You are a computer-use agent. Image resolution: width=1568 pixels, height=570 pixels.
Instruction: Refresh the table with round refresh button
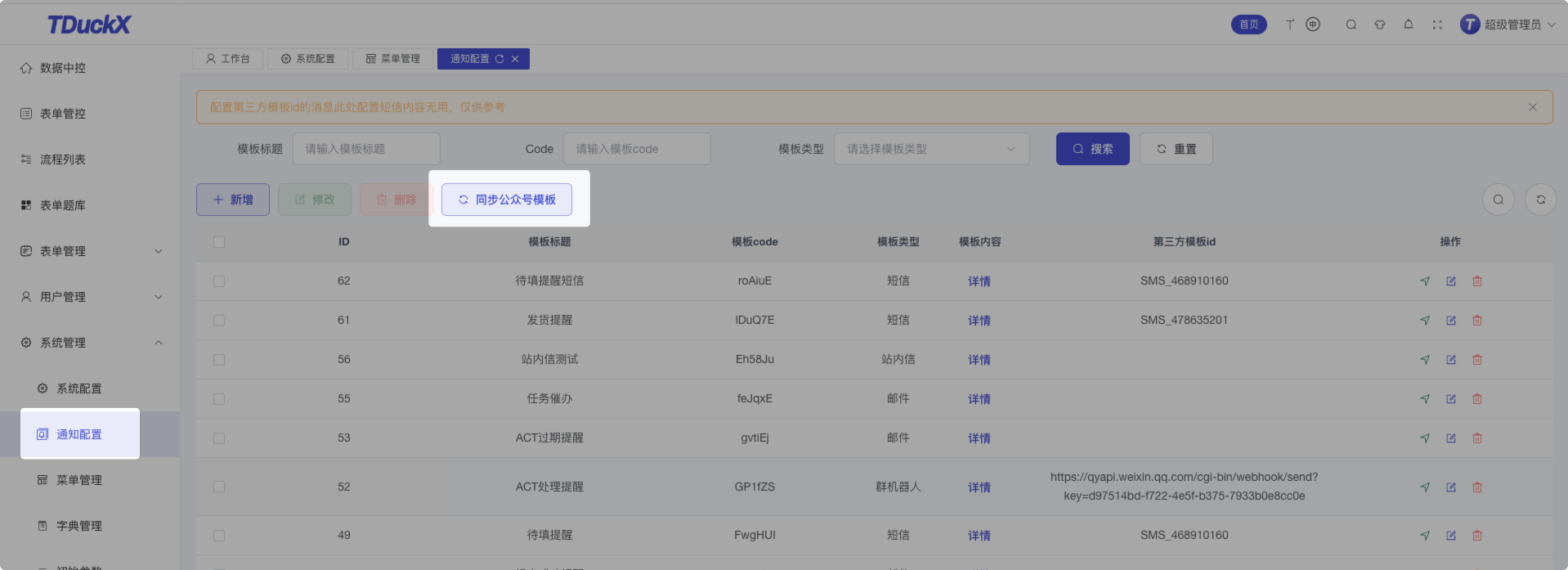tap(1541, 200)
